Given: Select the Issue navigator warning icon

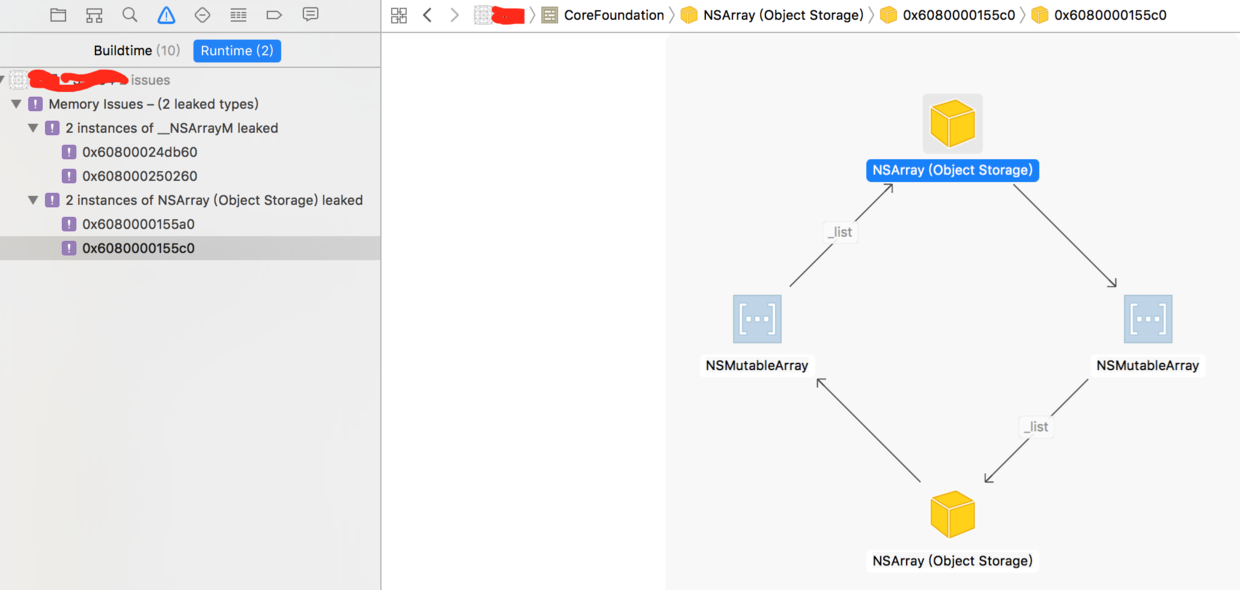Looking at the screenshot, I should point(166,15).
